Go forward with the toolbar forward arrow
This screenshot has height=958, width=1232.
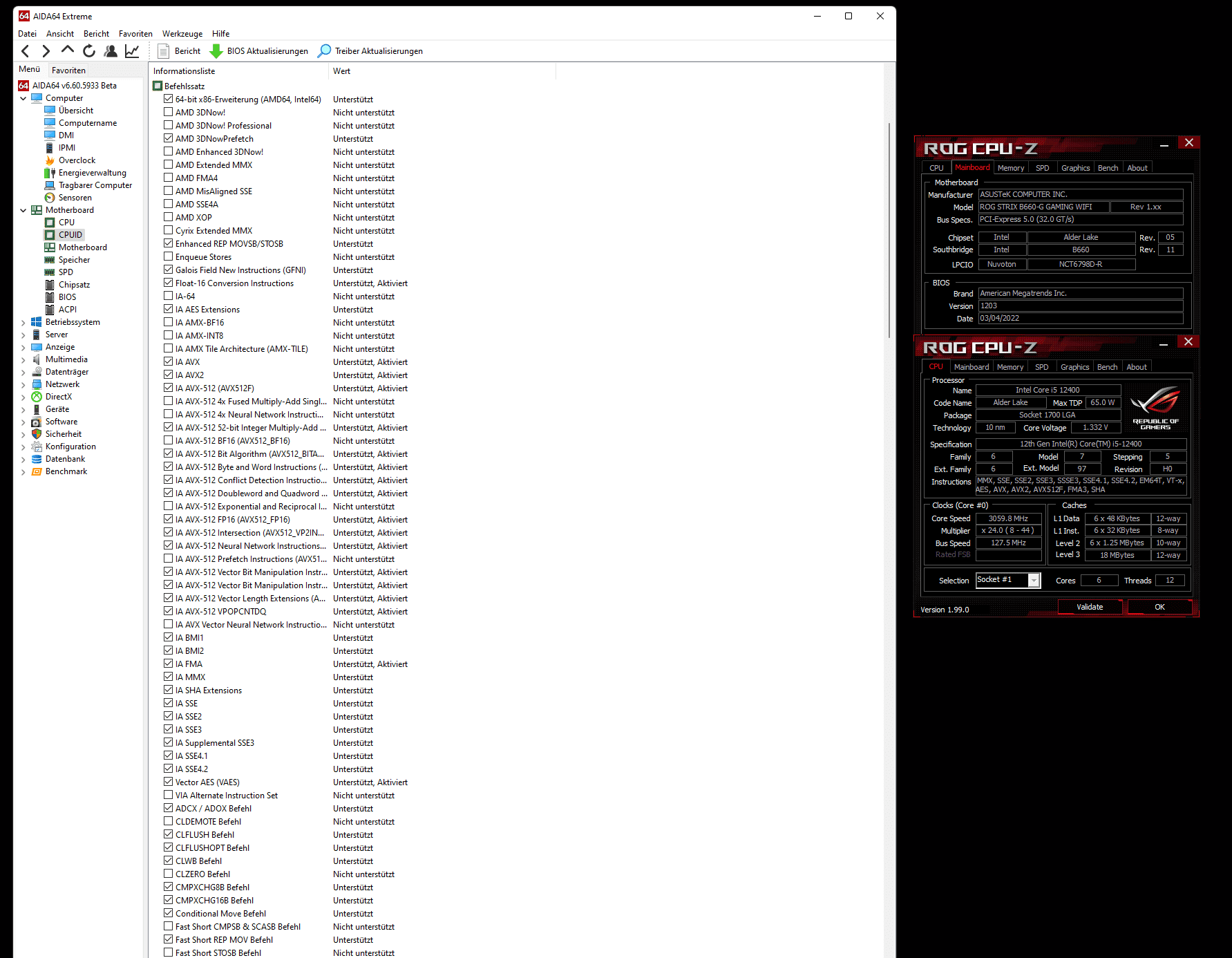[x=46, y=51]
